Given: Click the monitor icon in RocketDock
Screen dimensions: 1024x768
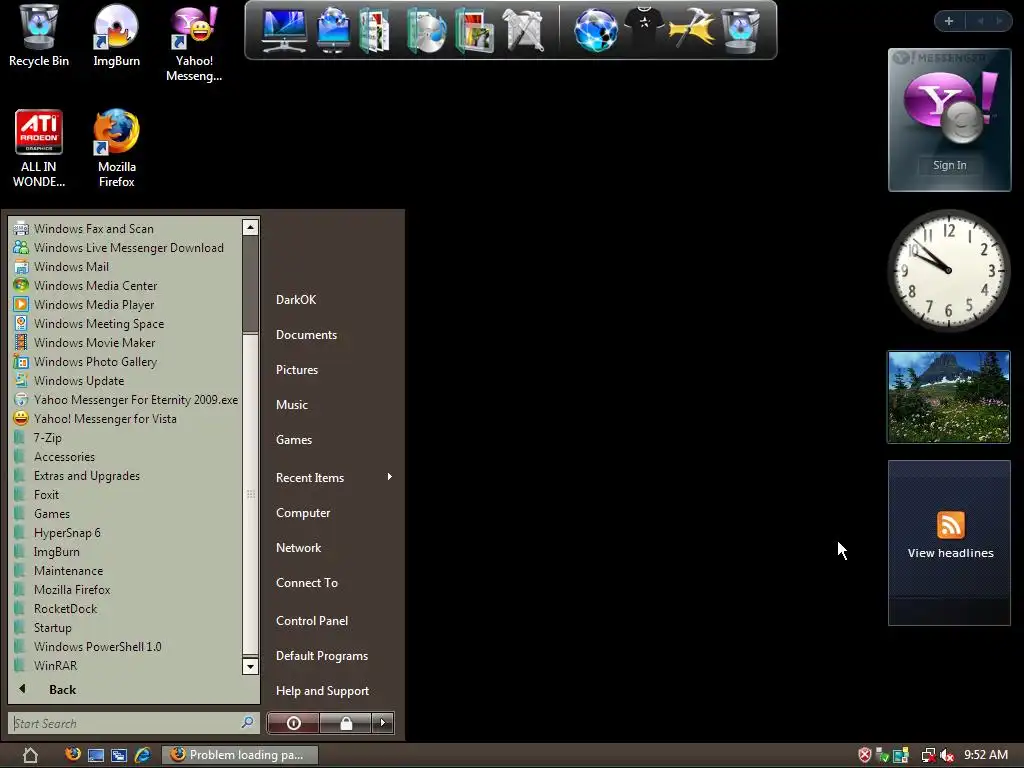Looking at the screenshot, I should pos(283,30).
